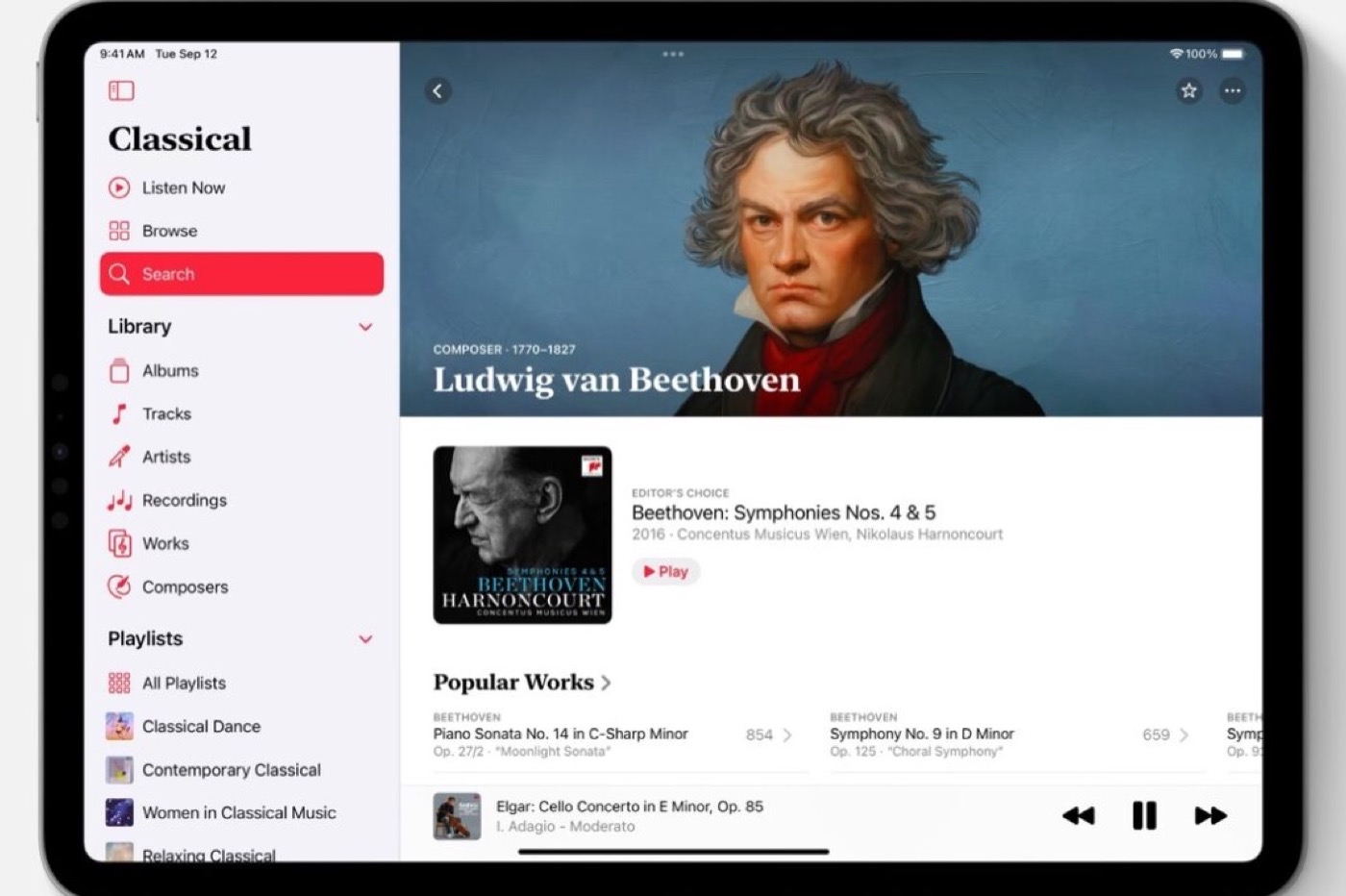Expand Popular Works with the chevron
Screen dimensions: 1346x896
(x=607, y=683)
